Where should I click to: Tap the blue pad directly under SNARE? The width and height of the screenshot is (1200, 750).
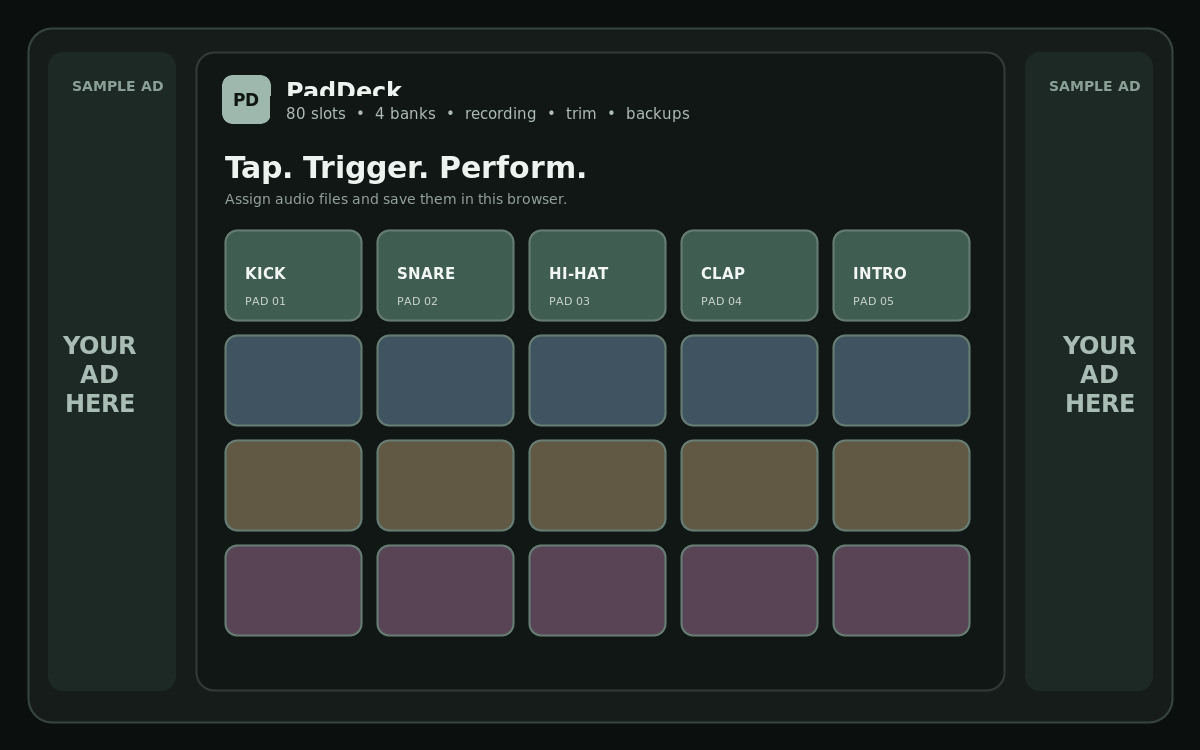tap(445, 380)
